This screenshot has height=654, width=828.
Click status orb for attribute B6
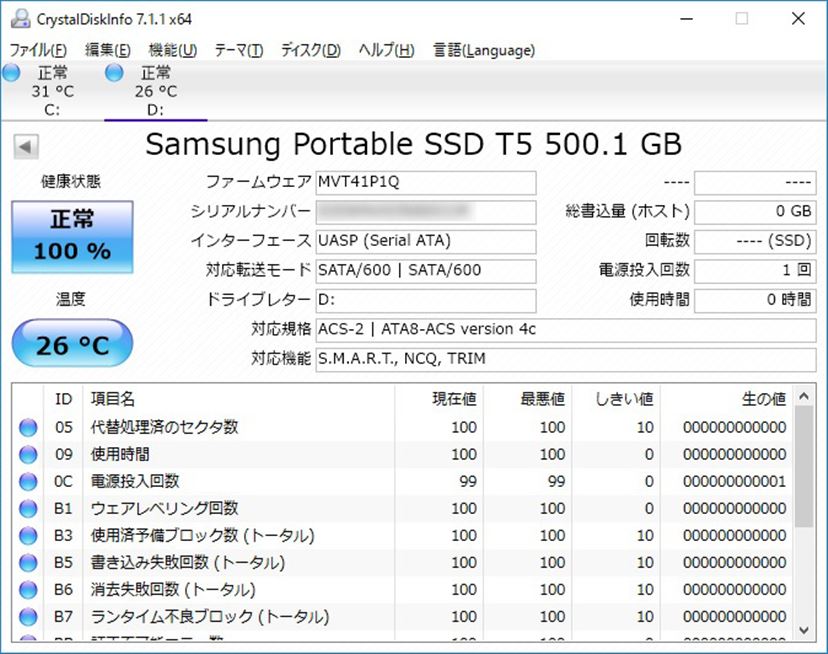click(28, 590)
